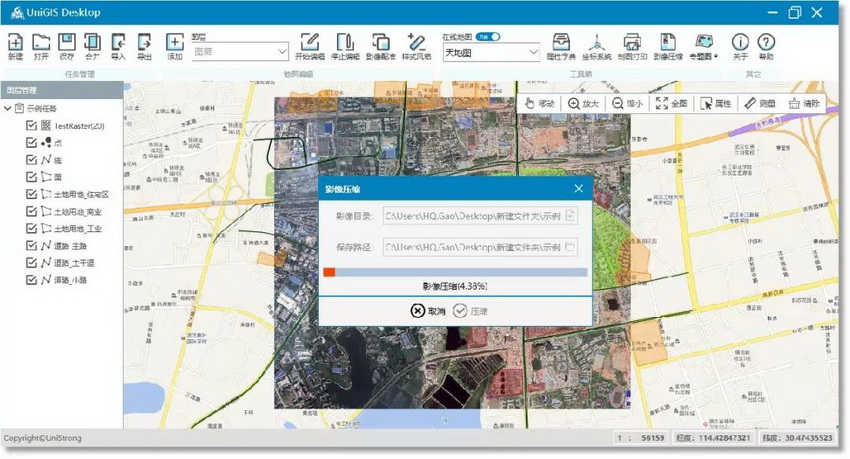Click the 新建 (New) task icon
Image resolution: width=850 pixels, height=459 pixels.
pyautogui.click(x=15, y=46)
